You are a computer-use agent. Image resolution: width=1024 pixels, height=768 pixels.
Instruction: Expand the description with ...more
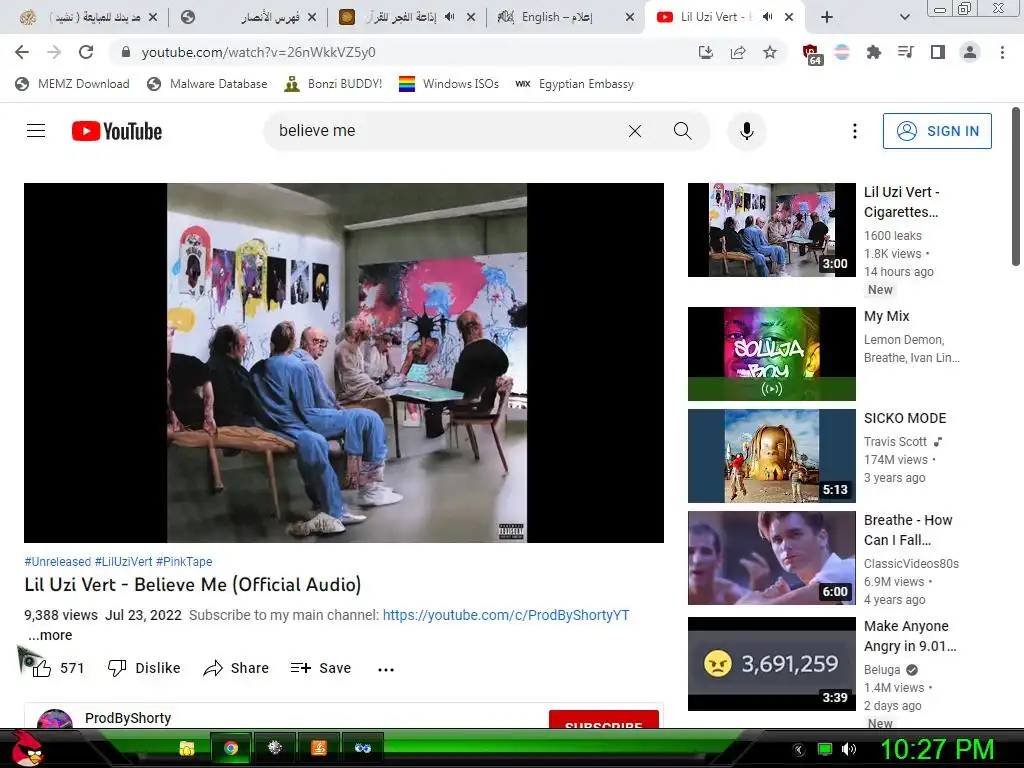(50, 635)
